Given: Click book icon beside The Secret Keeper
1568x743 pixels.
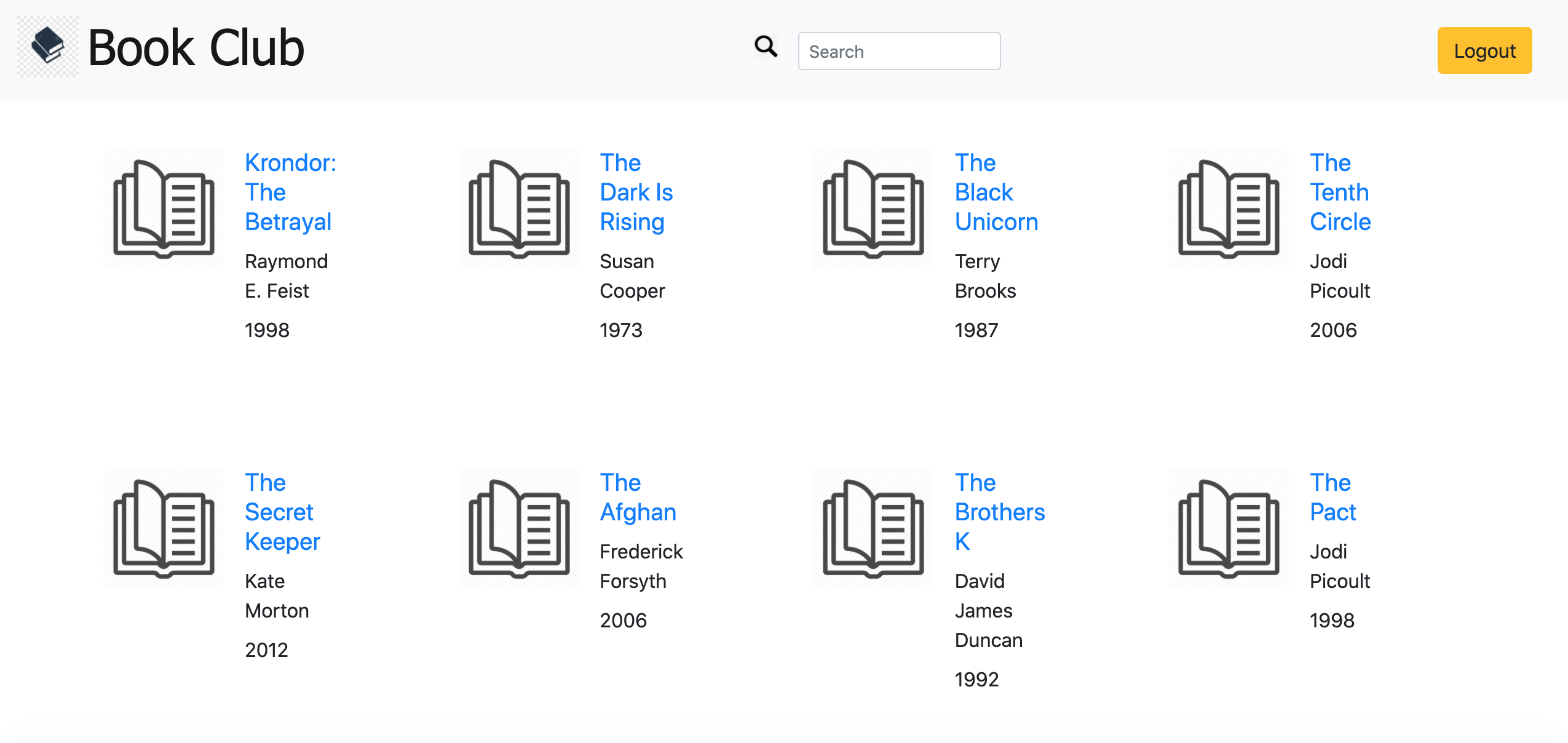Looking at the screenshot, I should tap(164, 529).
